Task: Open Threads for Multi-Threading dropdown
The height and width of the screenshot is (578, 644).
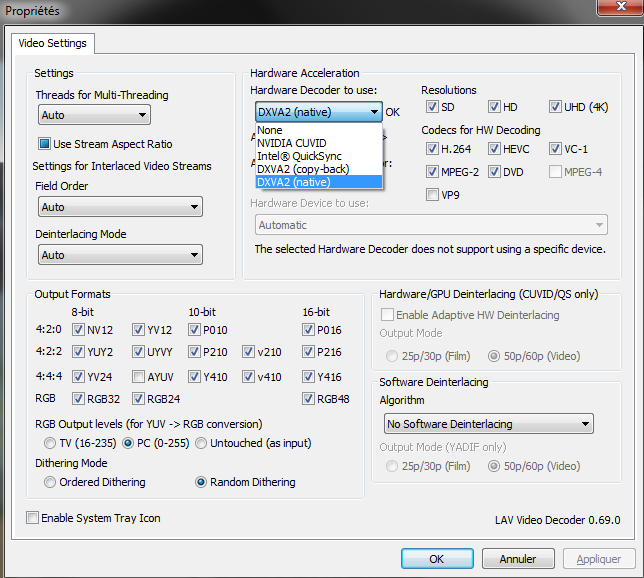Action: tap(94, 115)
